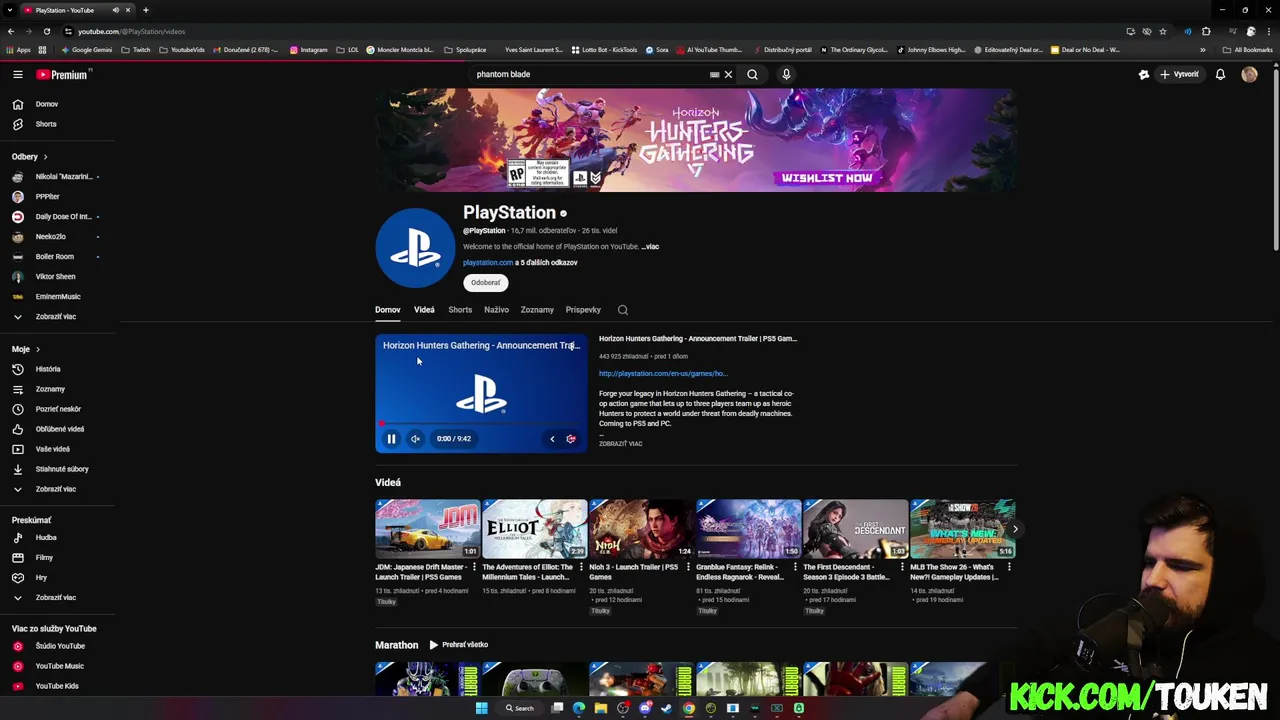Open the account avatar menu
Image resolution: width=1280 pixels, height=720 pixels.
1249,74
